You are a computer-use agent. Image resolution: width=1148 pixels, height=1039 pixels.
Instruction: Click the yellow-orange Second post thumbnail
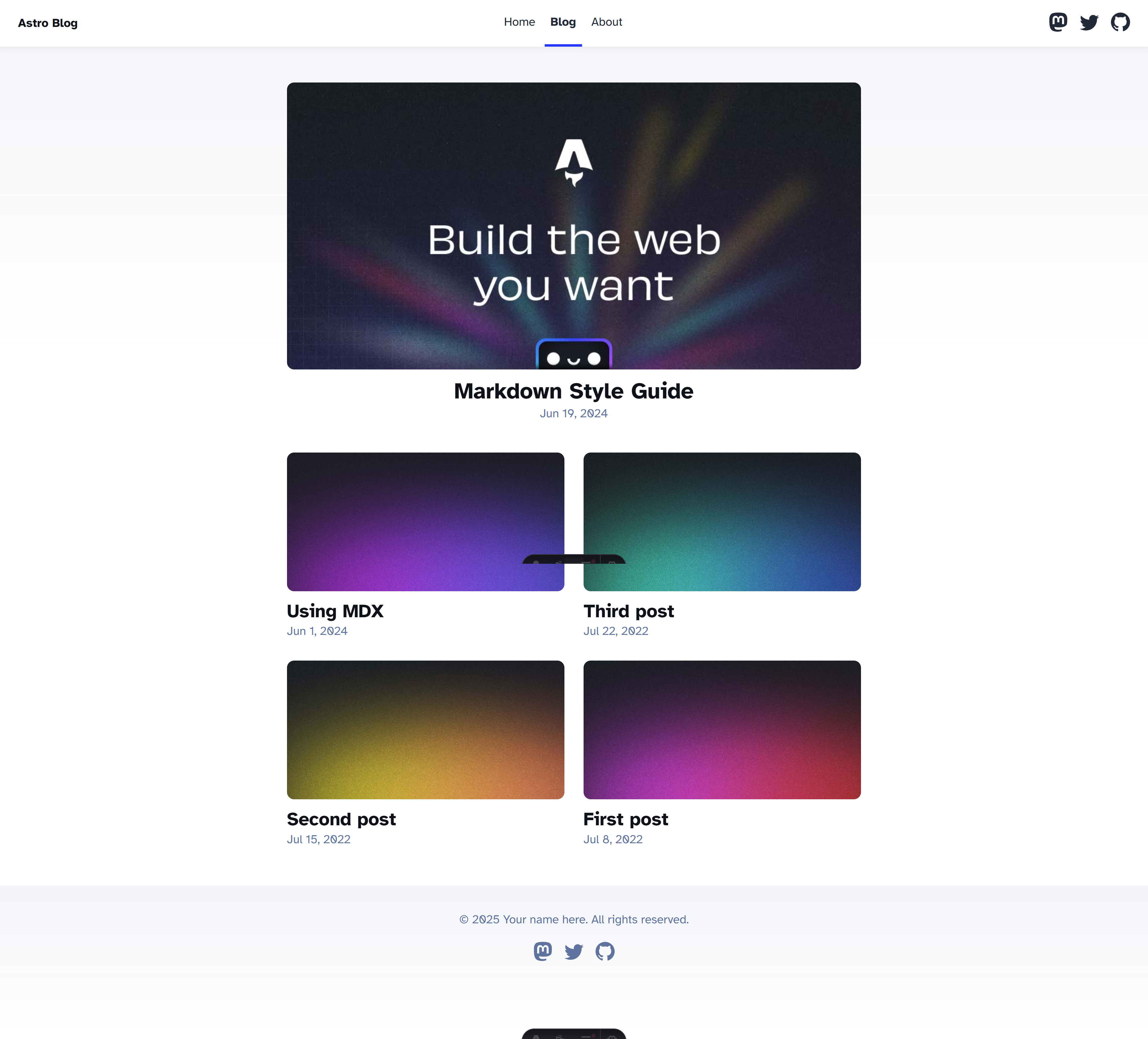pos(425,730)
